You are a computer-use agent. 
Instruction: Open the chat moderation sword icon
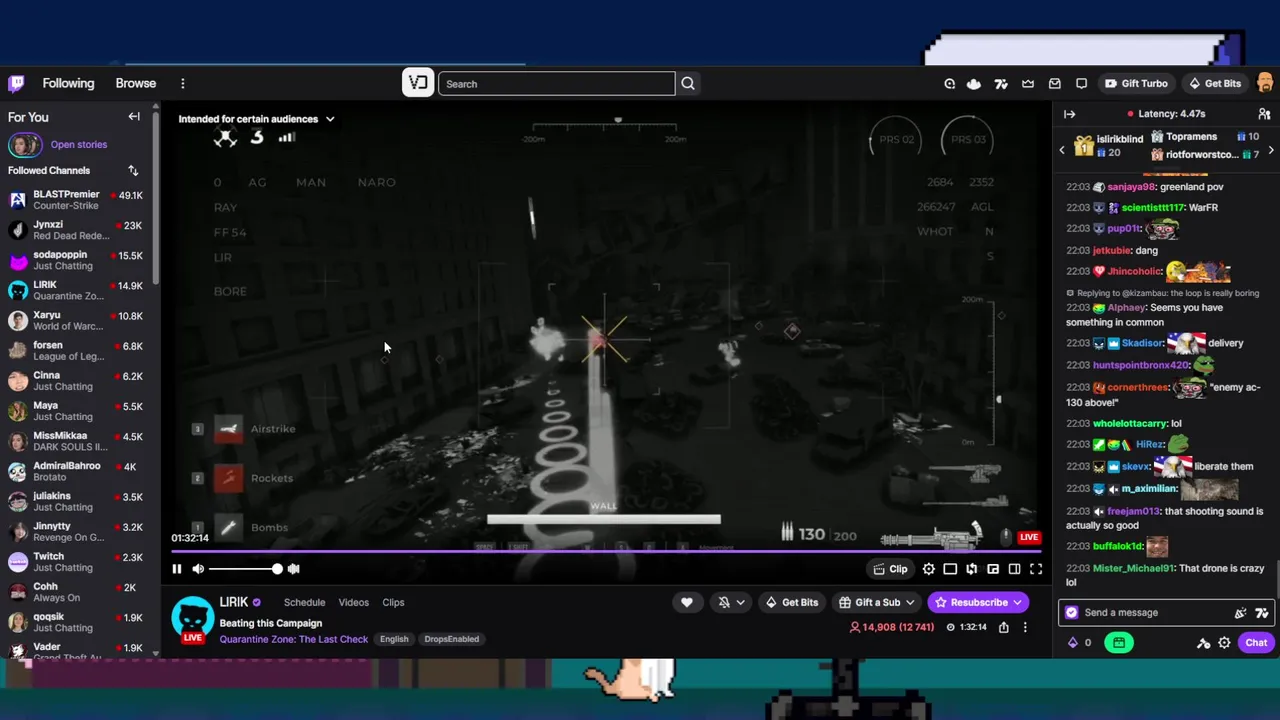tap(1204, 643)
